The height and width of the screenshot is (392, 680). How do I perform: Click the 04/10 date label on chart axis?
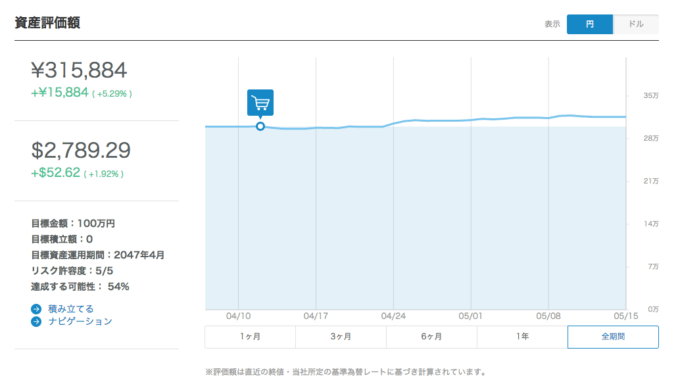pos(238,316)
